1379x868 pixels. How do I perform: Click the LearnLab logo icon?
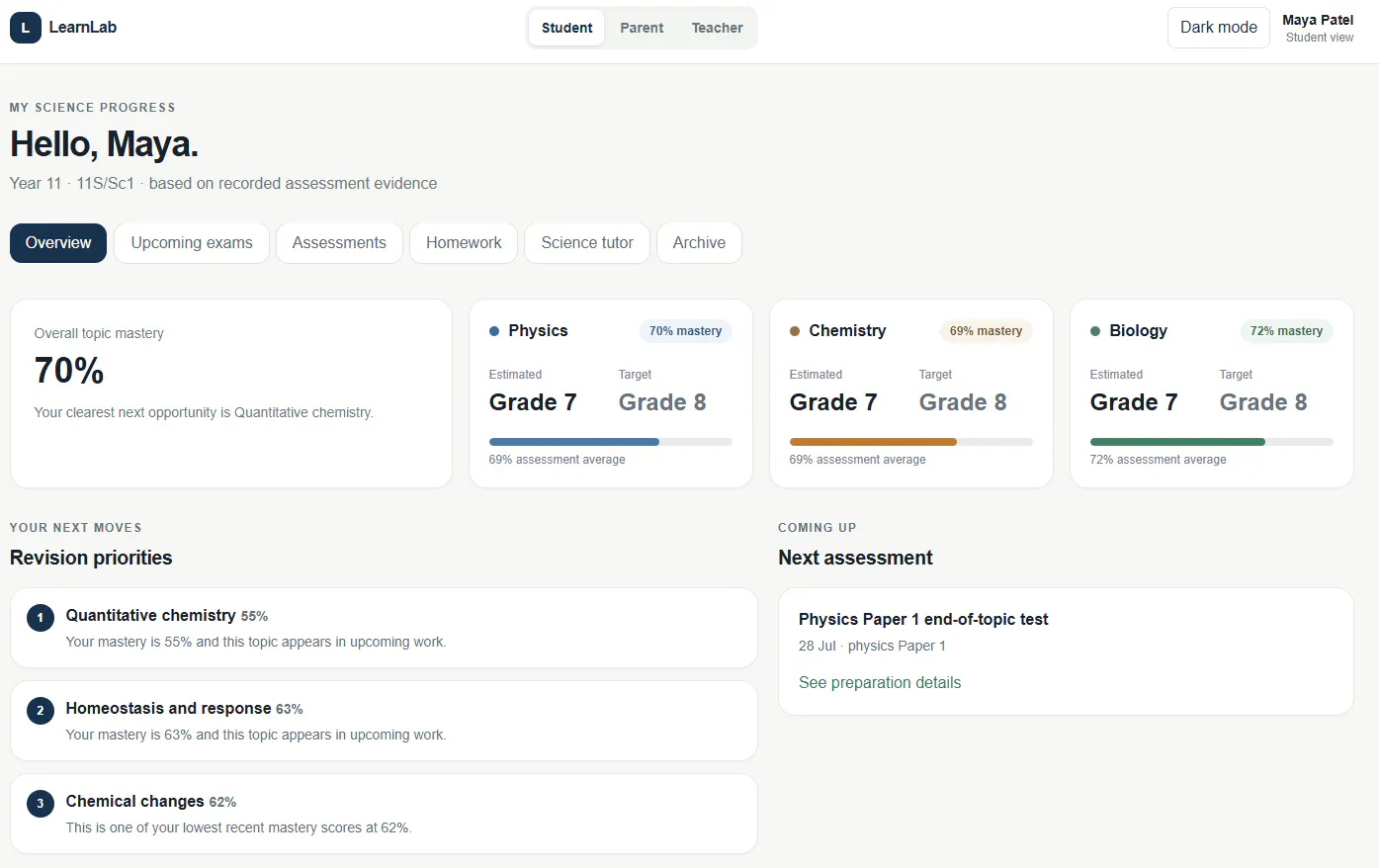pyautogui.click(x=26, y=28)
